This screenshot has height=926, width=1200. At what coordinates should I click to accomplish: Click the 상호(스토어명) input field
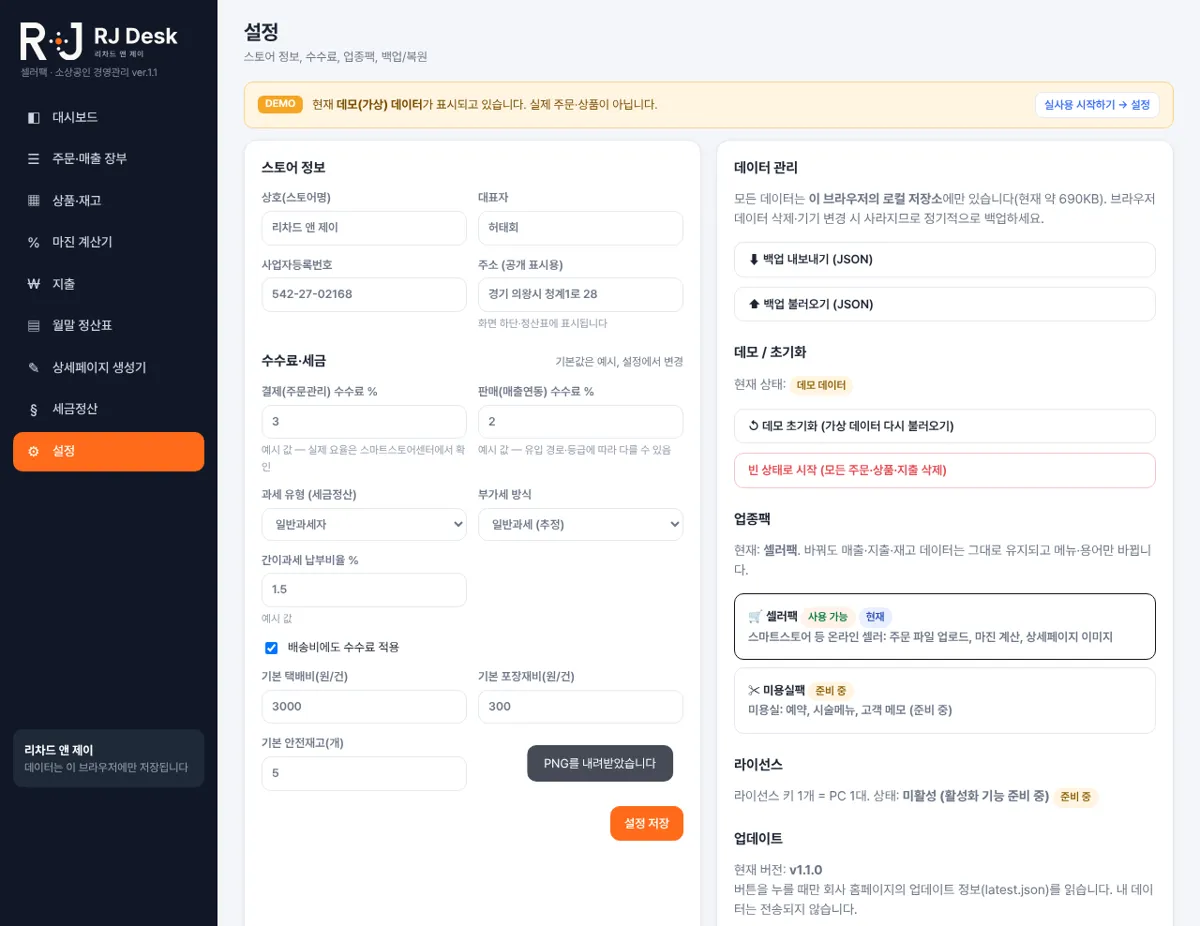(x=364, y=228)
